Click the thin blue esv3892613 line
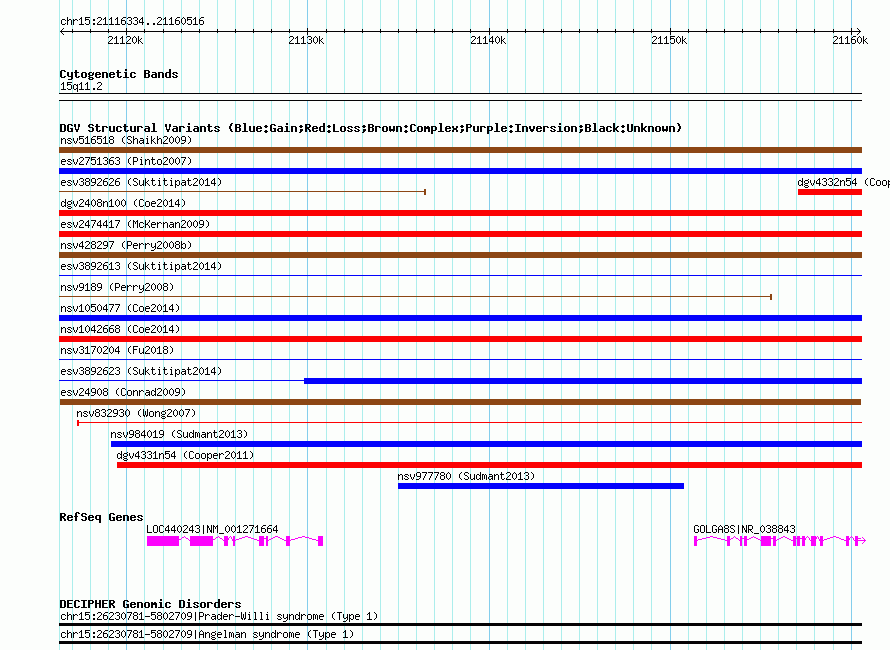Image resolution: width=890 pixels, height=650 pixels. click(x=460, y=276)
